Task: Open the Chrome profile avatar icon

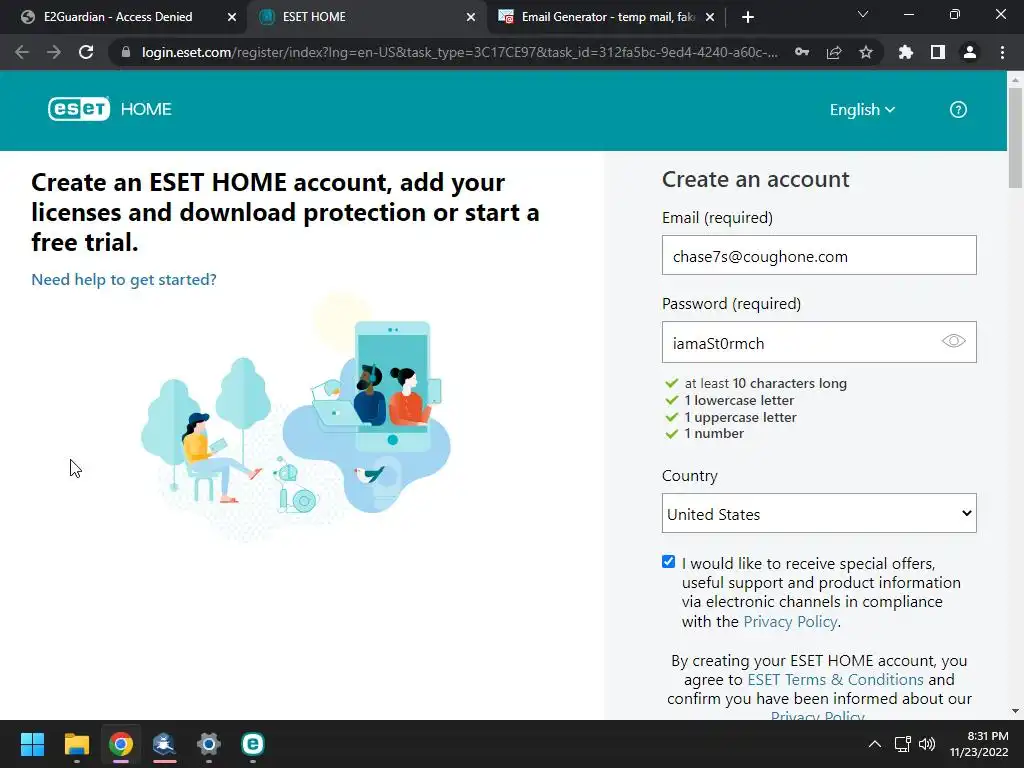Action: (970, 52)
